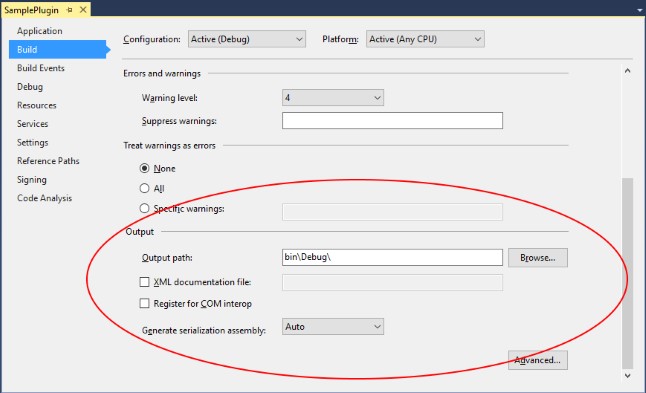
Task: Open the Debug page
Action: click(30, 87)
